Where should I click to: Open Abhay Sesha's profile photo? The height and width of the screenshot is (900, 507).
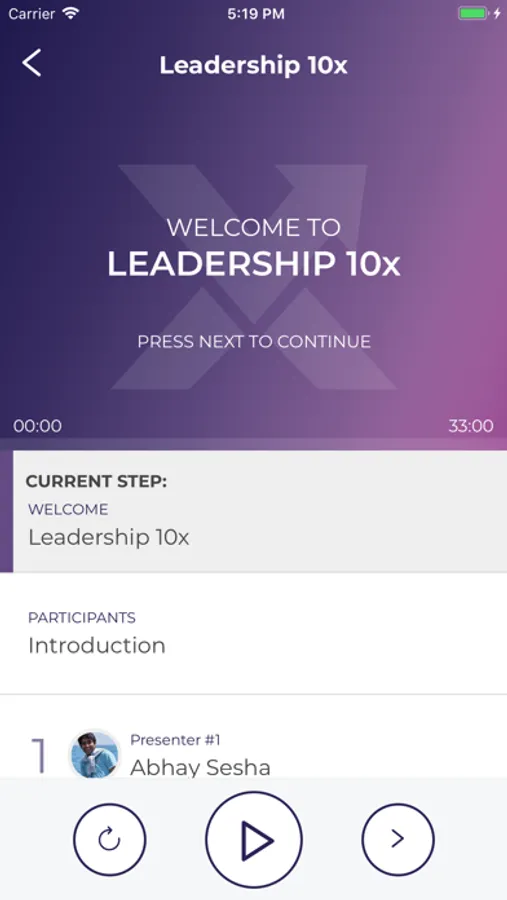pyautogui.click(x=95, y=754)
